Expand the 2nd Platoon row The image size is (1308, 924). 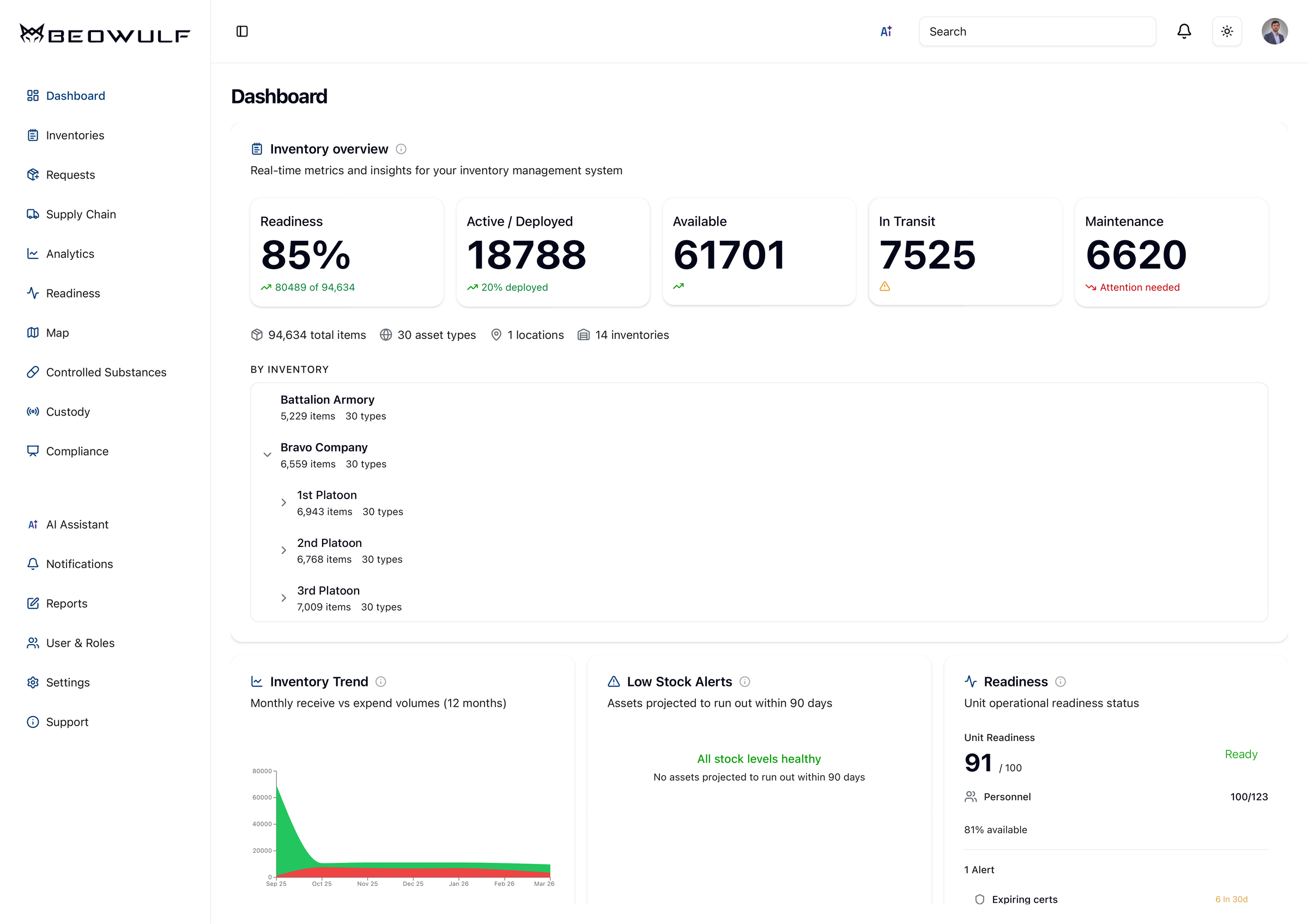[284, 550]
